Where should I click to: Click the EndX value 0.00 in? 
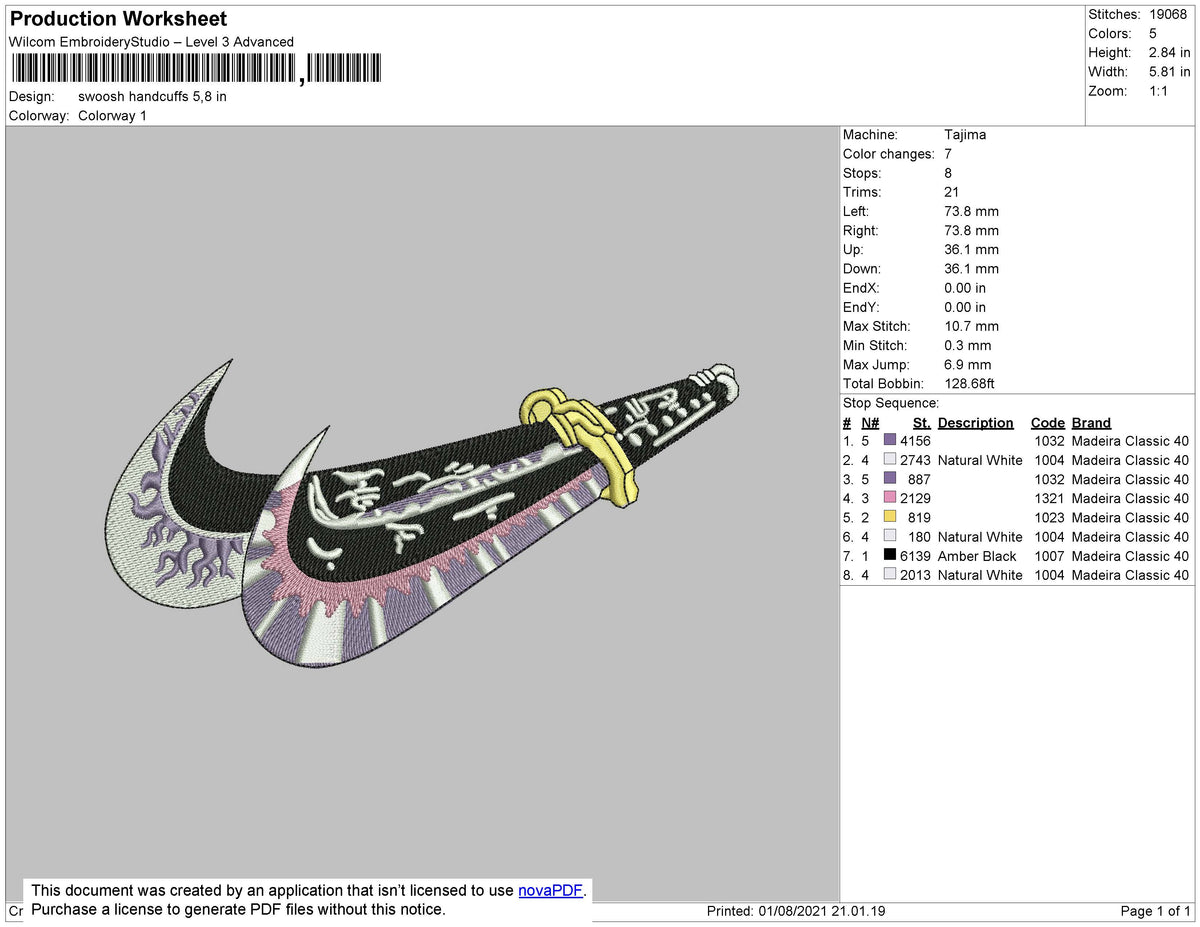[965, 288]
